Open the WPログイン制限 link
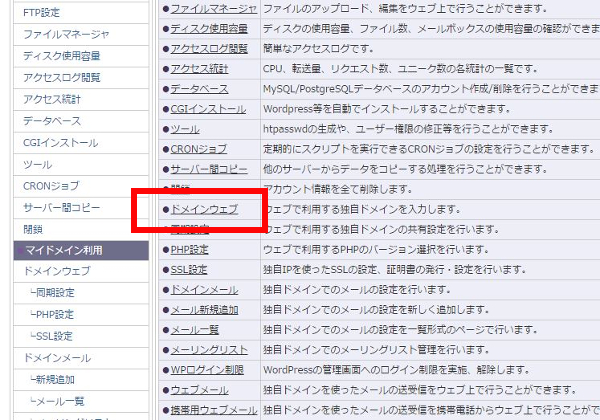This screenshot has height=420, width=600. (x=208, y=369)
